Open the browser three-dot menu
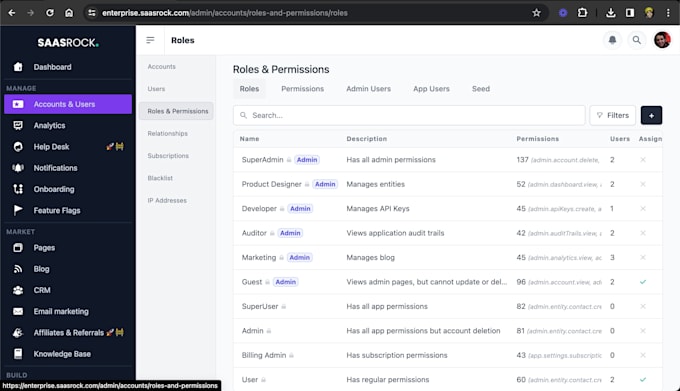This screenshot has width=680, height=391. (x=668, y=13)
